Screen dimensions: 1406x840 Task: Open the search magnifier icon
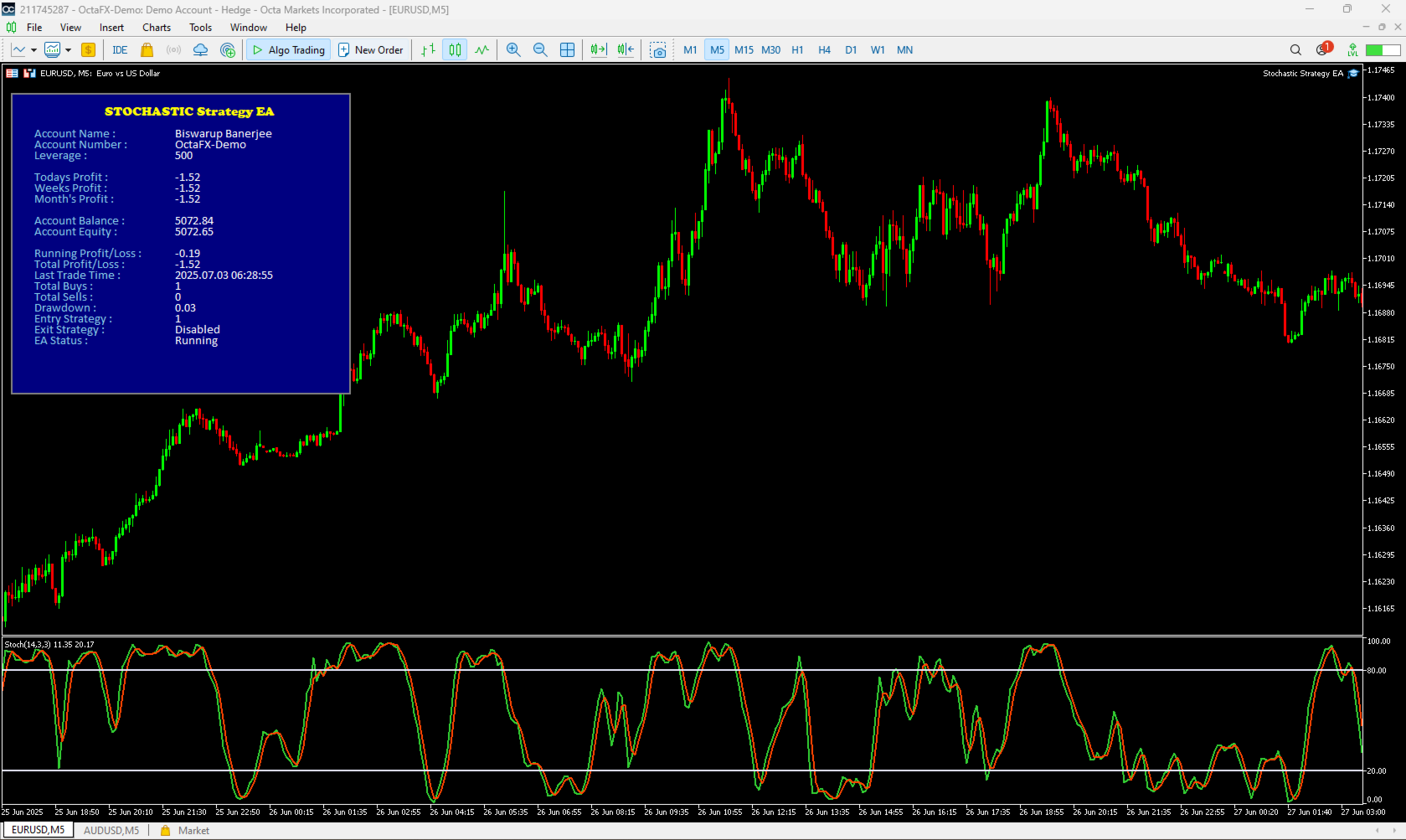click(1295, 50)
